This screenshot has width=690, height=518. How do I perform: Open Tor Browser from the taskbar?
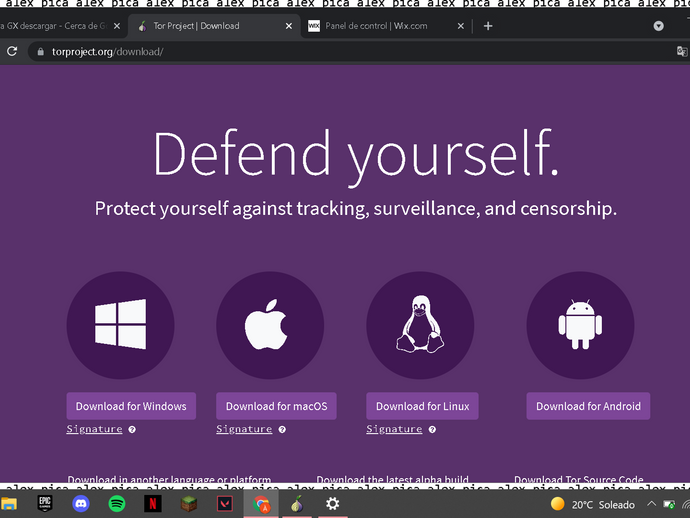[x=297, y=504]
